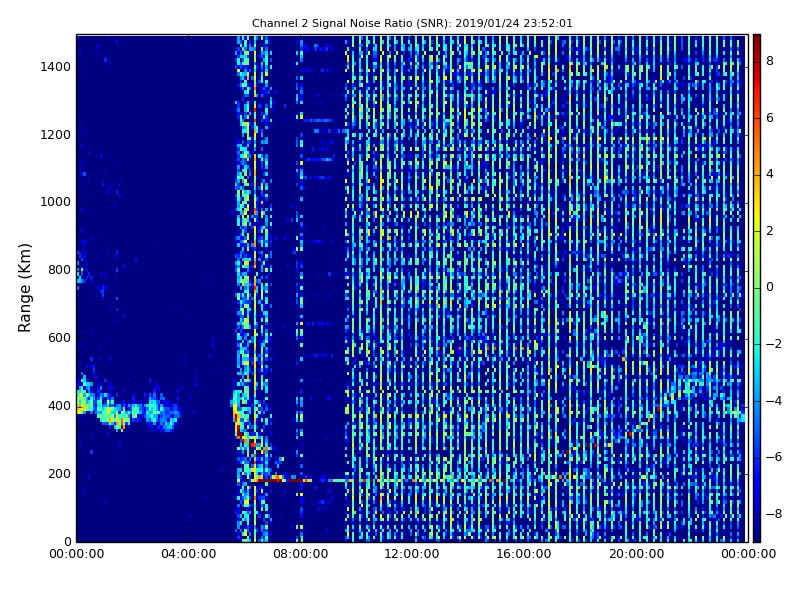Image resolution: width=800 pixels, height=600 pixels.
Task: Click the 600 range tick label
Action: tap(59, 338)
